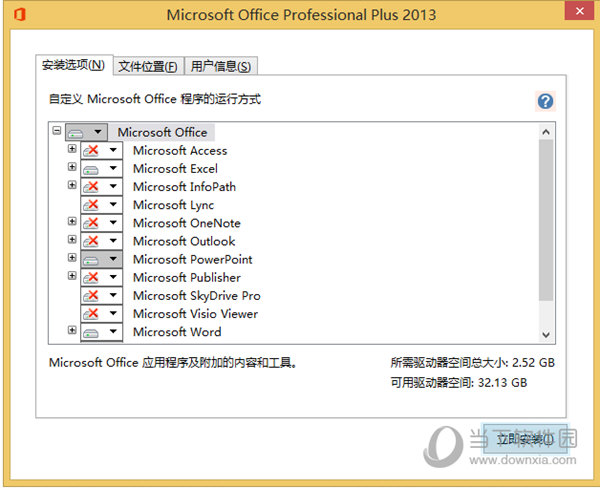Click the feature list scroll down arrow
The width and height of the screenshot is (600, 488).
click(546, 335)
